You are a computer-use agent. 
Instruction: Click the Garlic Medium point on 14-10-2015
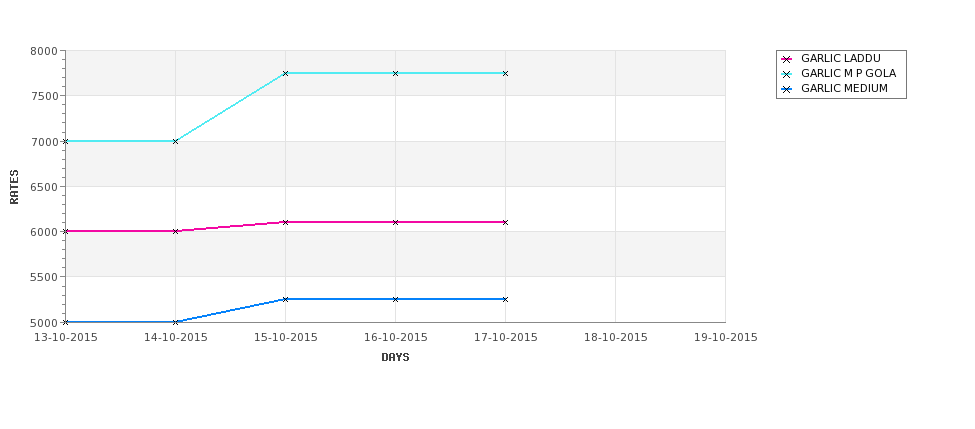[x=175, y=322]
